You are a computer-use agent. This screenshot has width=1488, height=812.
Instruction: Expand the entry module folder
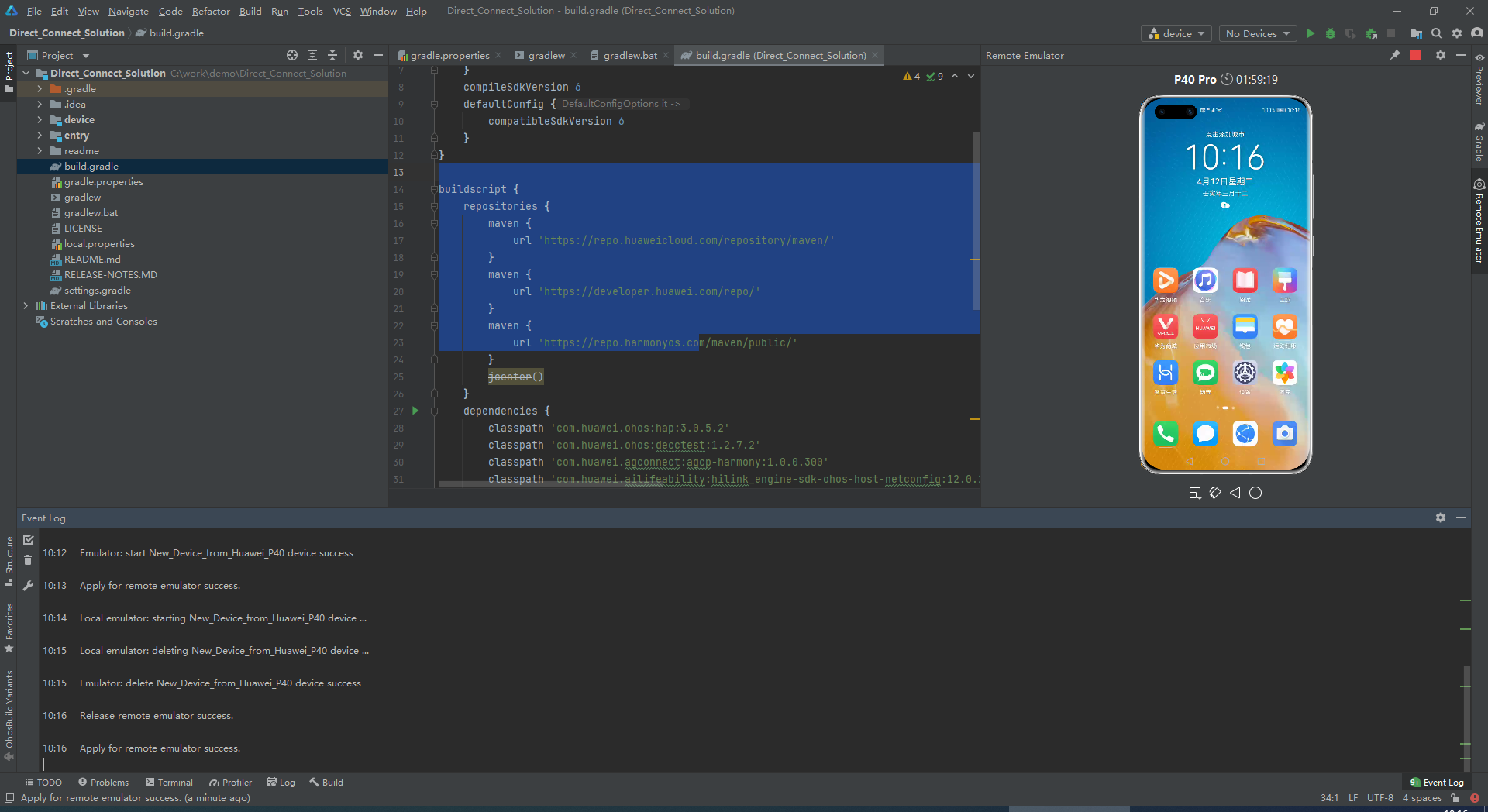tap(40, 135)
